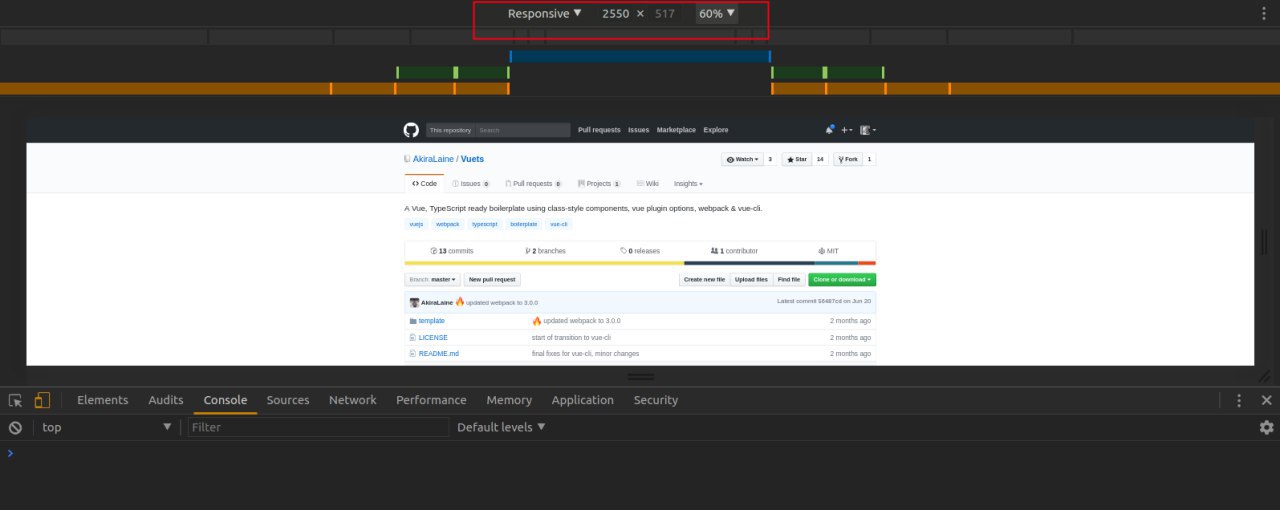Click the LICENSE file icon

[x=412, y=337]
